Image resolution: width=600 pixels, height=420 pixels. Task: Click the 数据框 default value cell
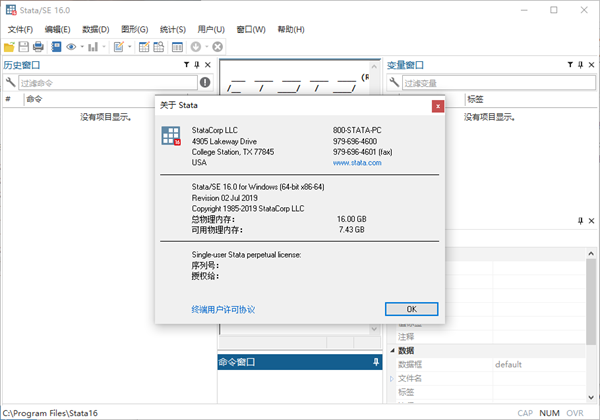pyautogui.click(x=539, y=365)
